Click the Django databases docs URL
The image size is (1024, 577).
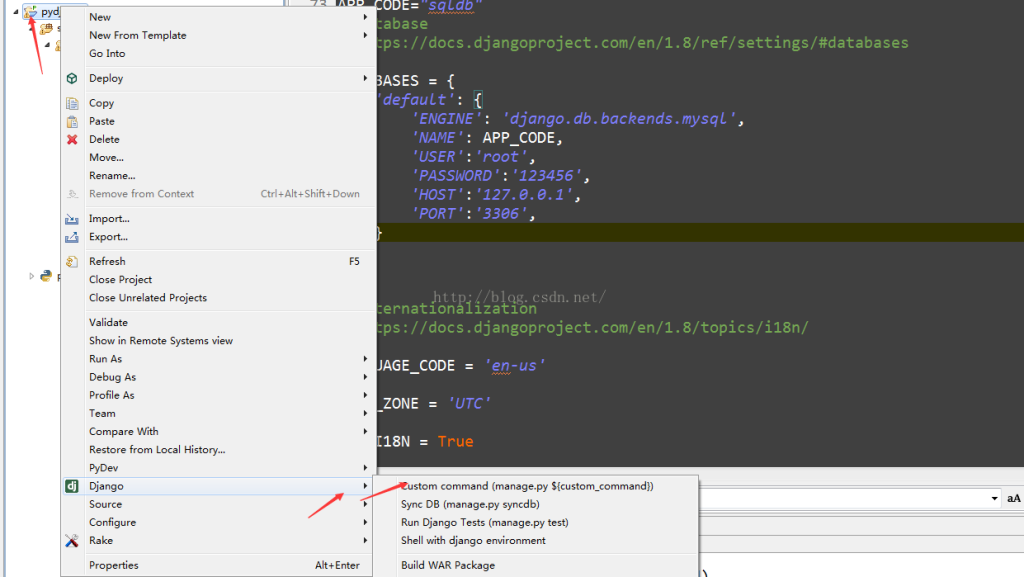click(x=642, y=43)
